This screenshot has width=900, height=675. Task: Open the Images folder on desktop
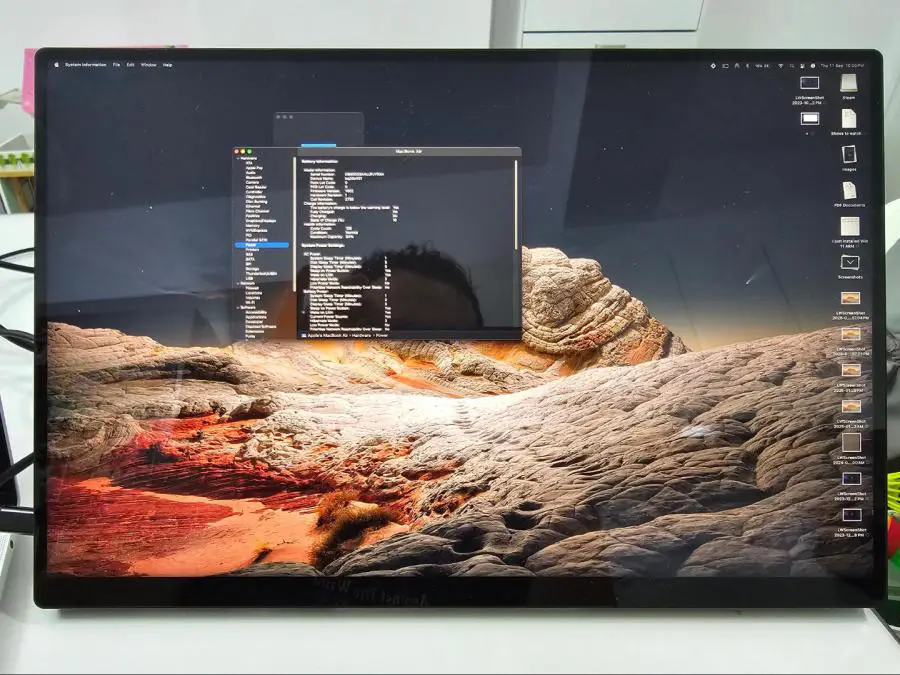pos(849,157)
